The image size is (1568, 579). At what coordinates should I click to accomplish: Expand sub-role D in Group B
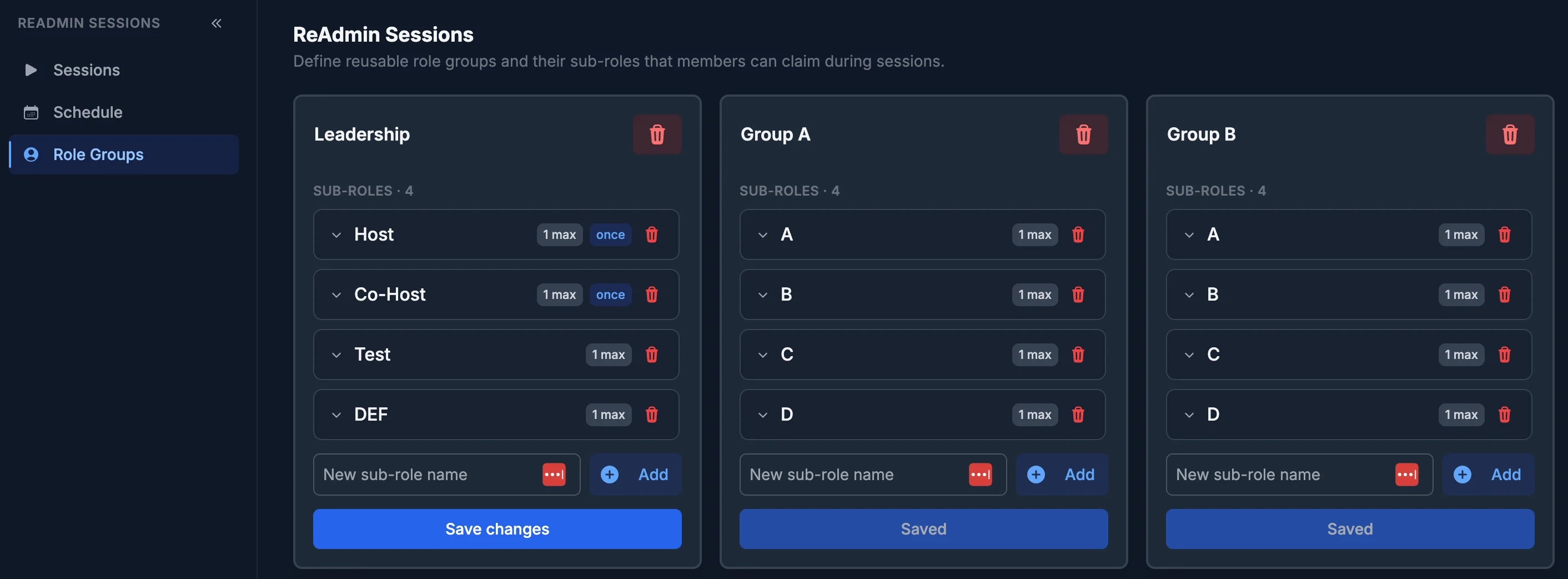[1189, 415]
